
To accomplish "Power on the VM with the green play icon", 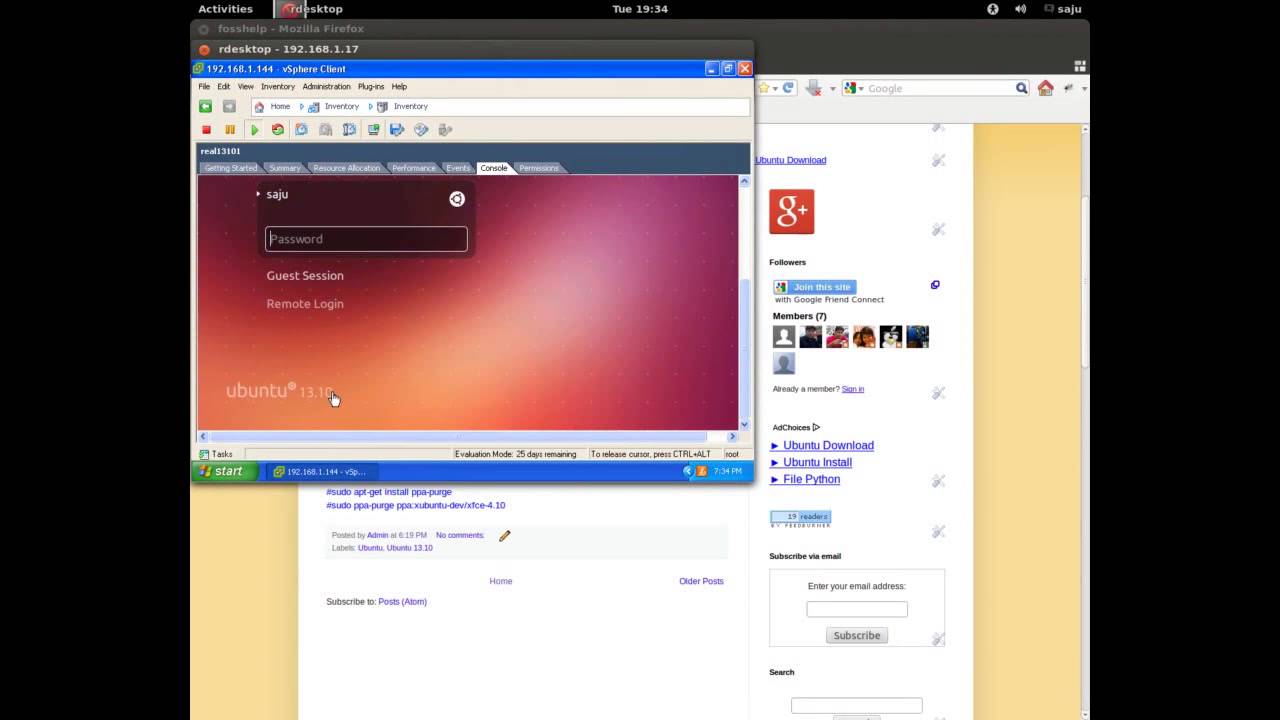I will coord(254,130).
